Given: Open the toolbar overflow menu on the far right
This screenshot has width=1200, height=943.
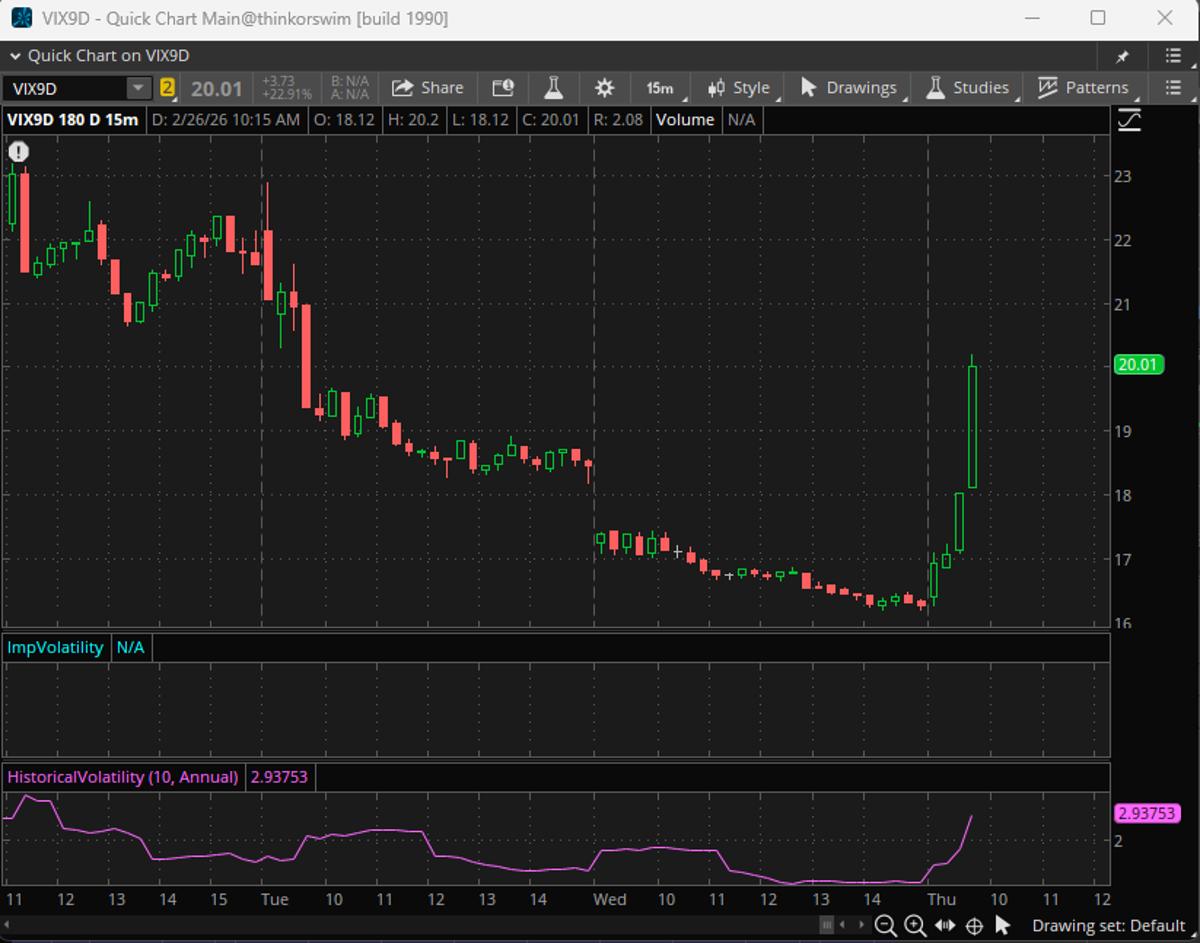Looking at the screenshot, I should click(1173, 88).
